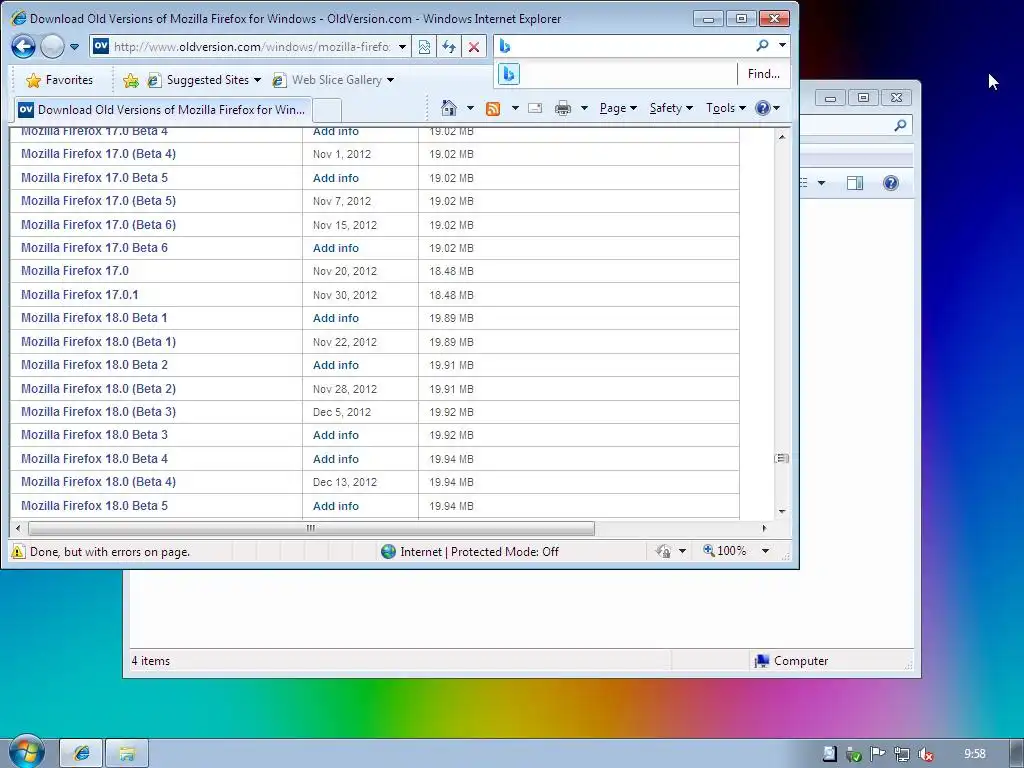Viewport: 1024px width, 768px height.
Task: Click Add info for Firefox 17.0 Beta 5
Action: 336,178
